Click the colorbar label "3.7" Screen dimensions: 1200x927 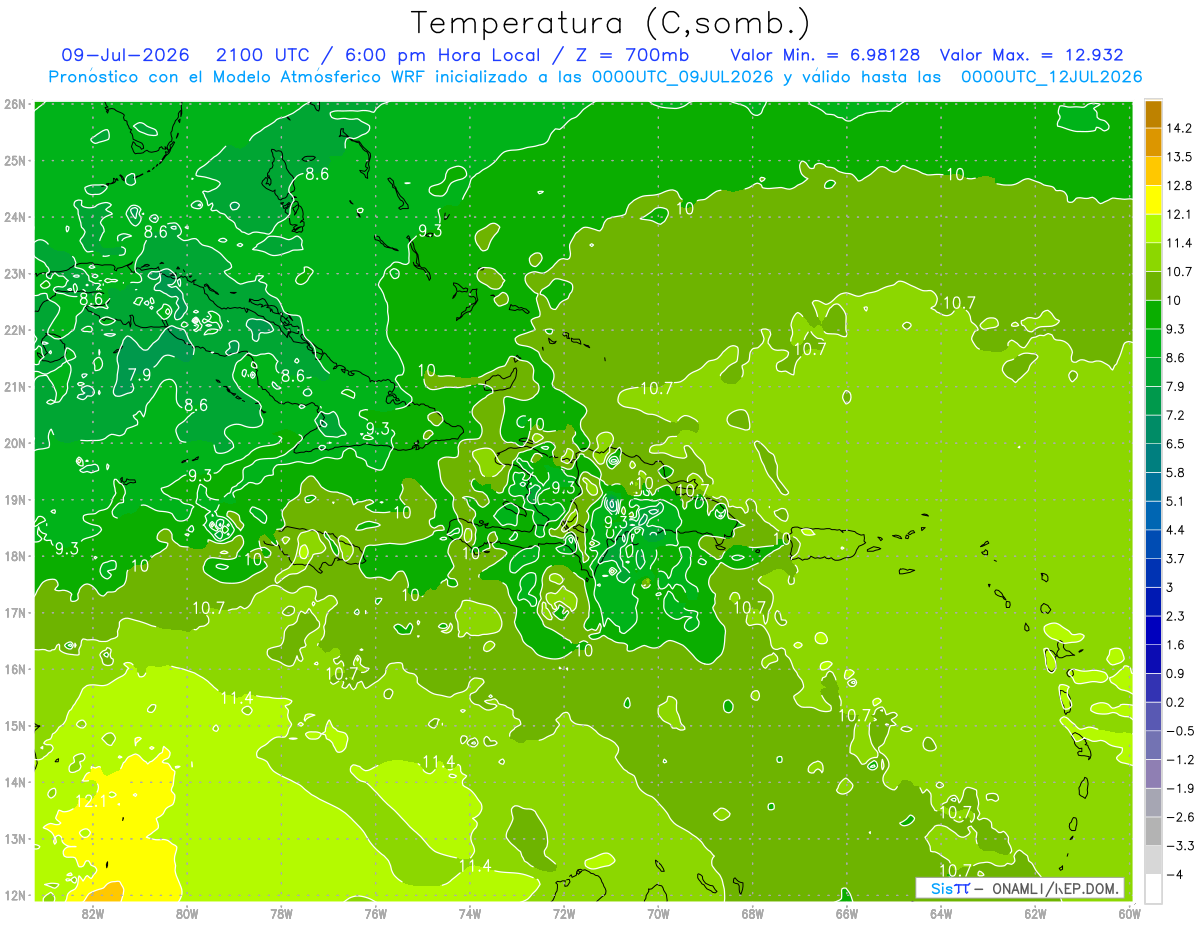click(1176, 558)
